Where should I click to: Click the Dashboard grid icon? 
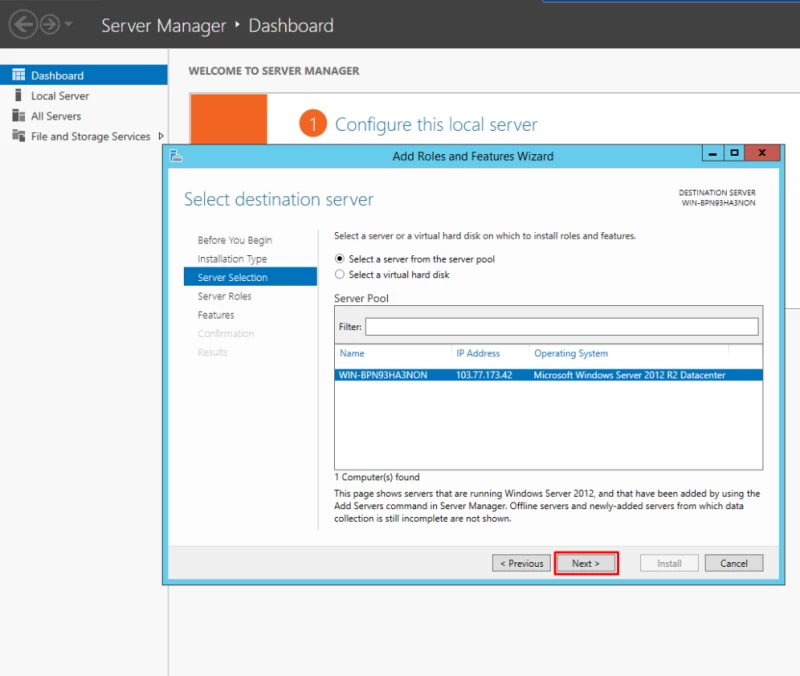point(18,74)
